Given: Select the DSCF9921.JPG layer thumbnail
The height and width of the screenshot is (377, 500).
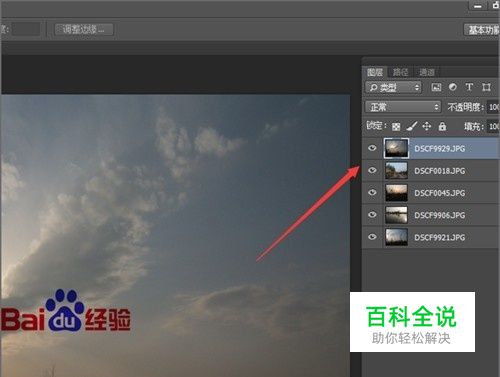Looking at the screenshot, I should [x=396, y=237].
